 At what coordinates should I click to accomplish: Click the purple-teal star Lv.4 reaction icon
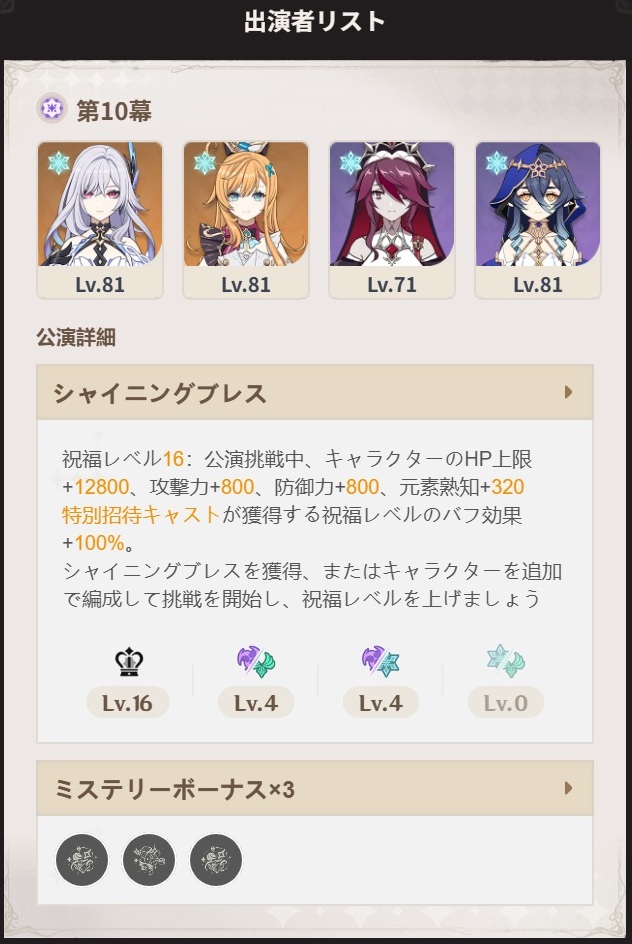pyautogui.click(x=380, y=662)
